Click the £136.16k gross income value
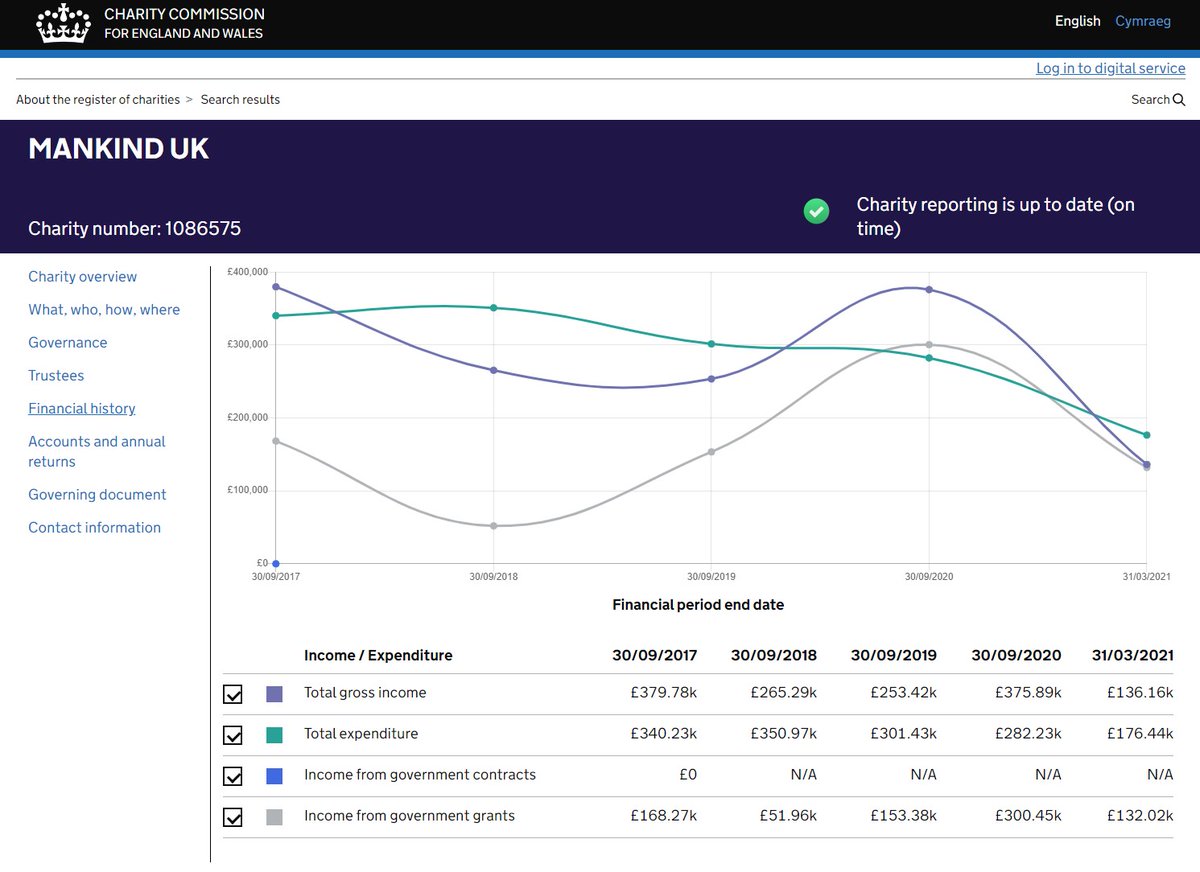 pyautogui.click(x=1141, y=693)
